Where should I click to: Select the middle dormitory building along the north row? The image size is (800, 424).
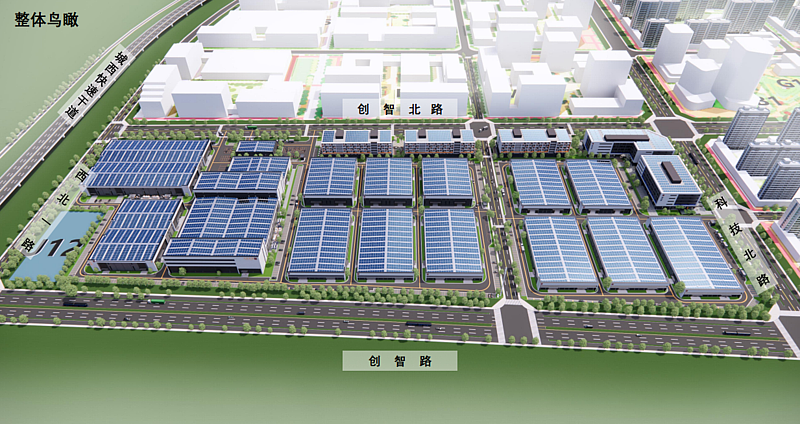439,141
